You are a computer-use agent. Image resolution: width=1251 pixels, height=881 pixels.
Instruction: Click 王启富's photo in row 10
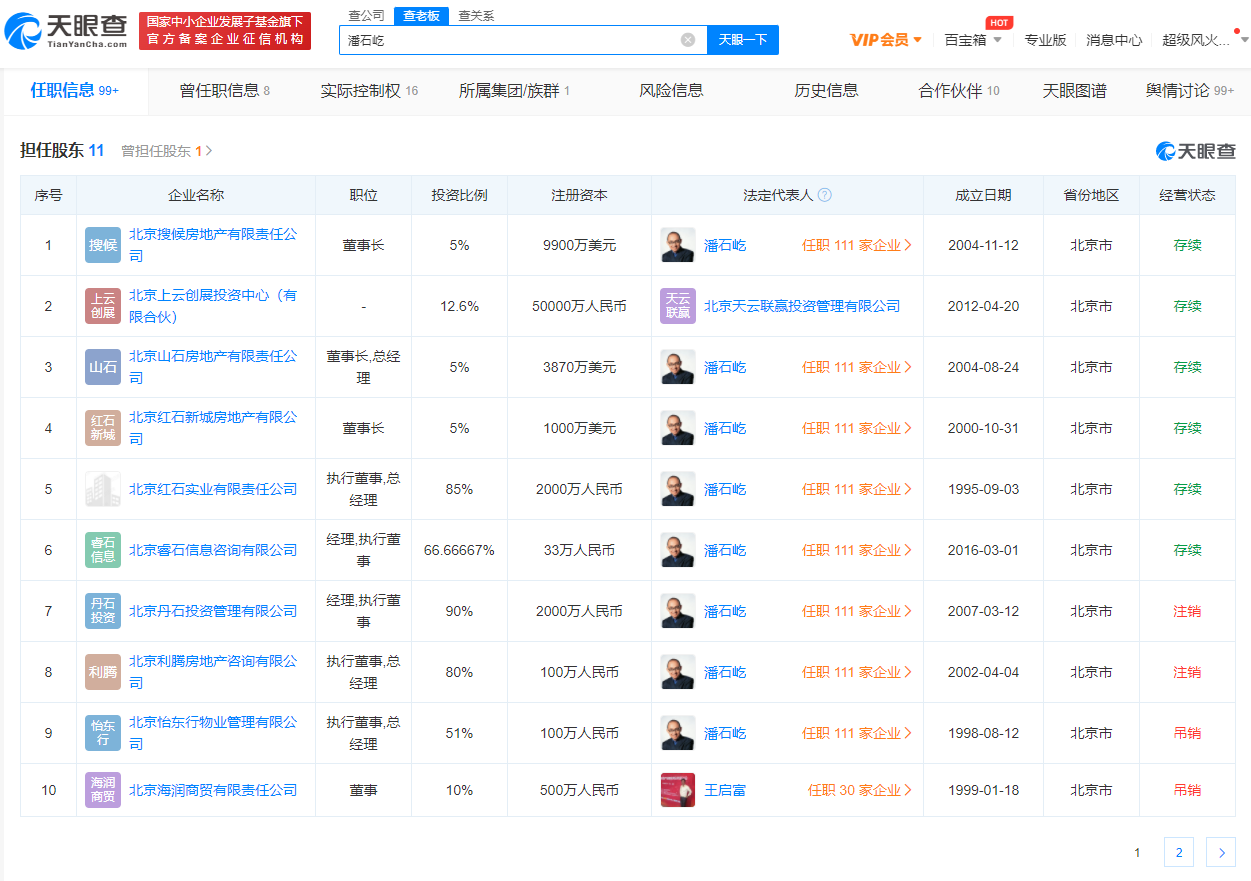(x=678, y=790)
